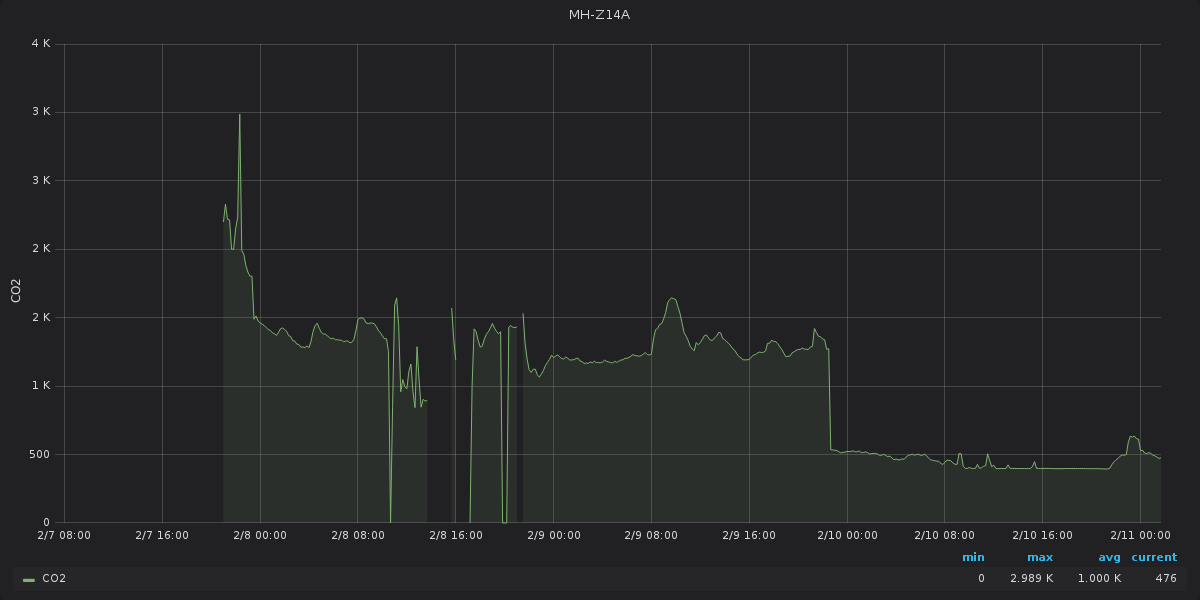Sort legend by min column header
This screenshot has width=1200, height=600.
[x=973, y=557]
